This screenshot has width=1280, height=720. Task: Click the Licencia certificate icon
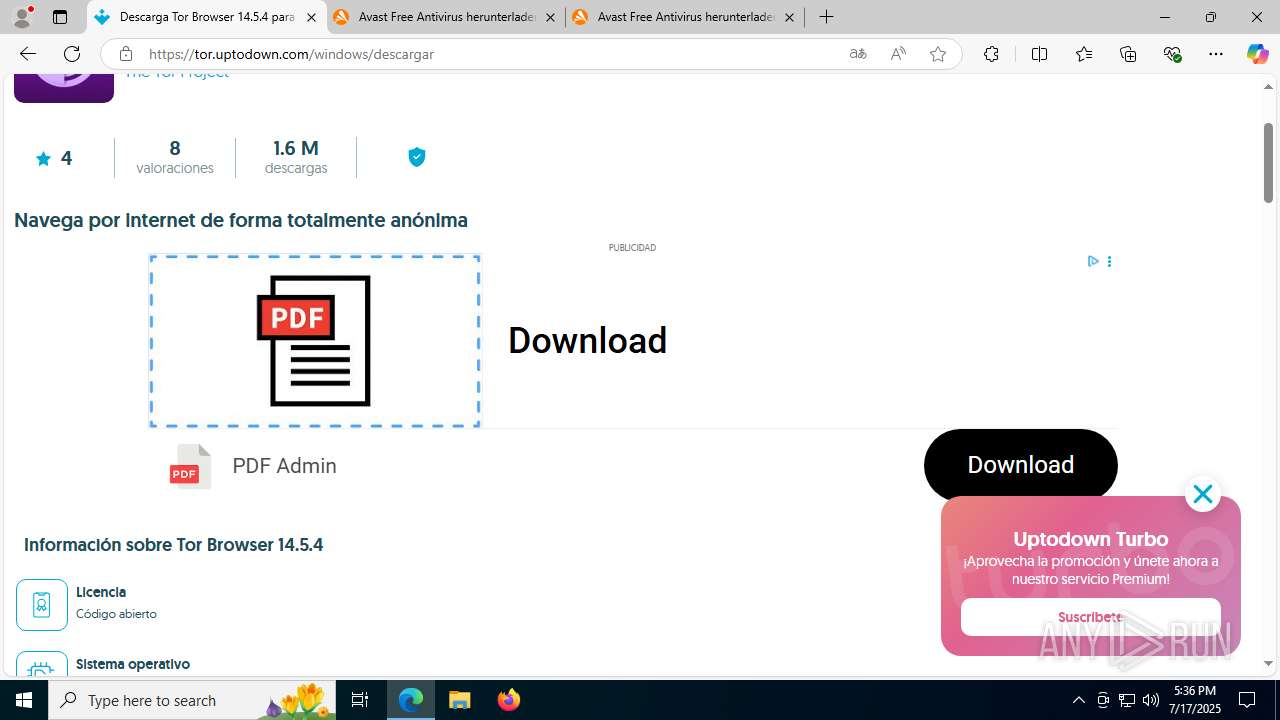coord(42,604)
